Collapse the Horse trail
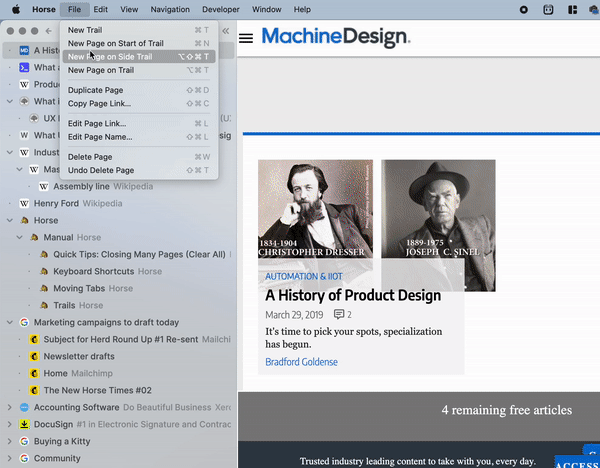 click(10, 220)
